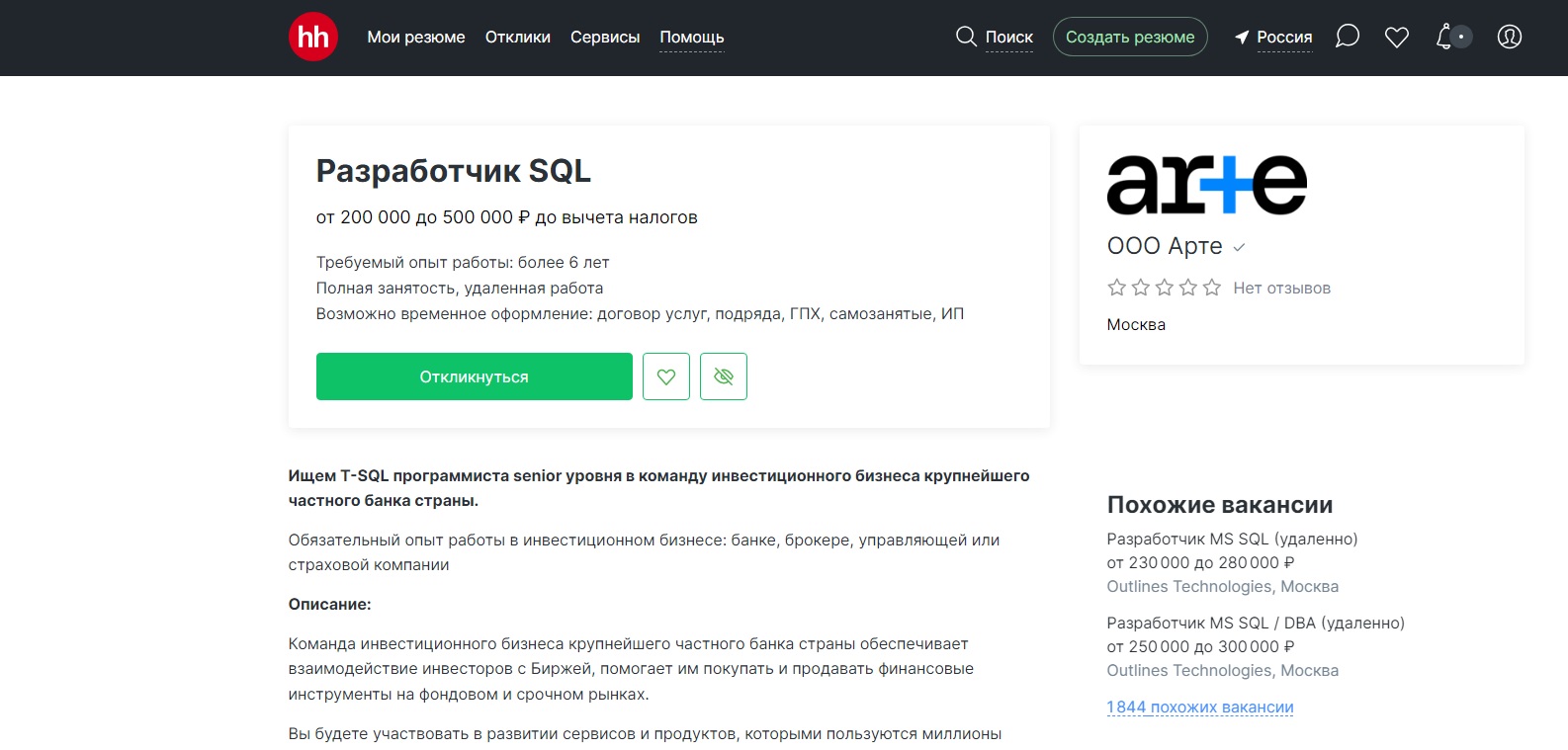The width and height of the screenshot is (1568, 750).
Task: Click the green Откликнуться button
Action: tap(475, 376)
